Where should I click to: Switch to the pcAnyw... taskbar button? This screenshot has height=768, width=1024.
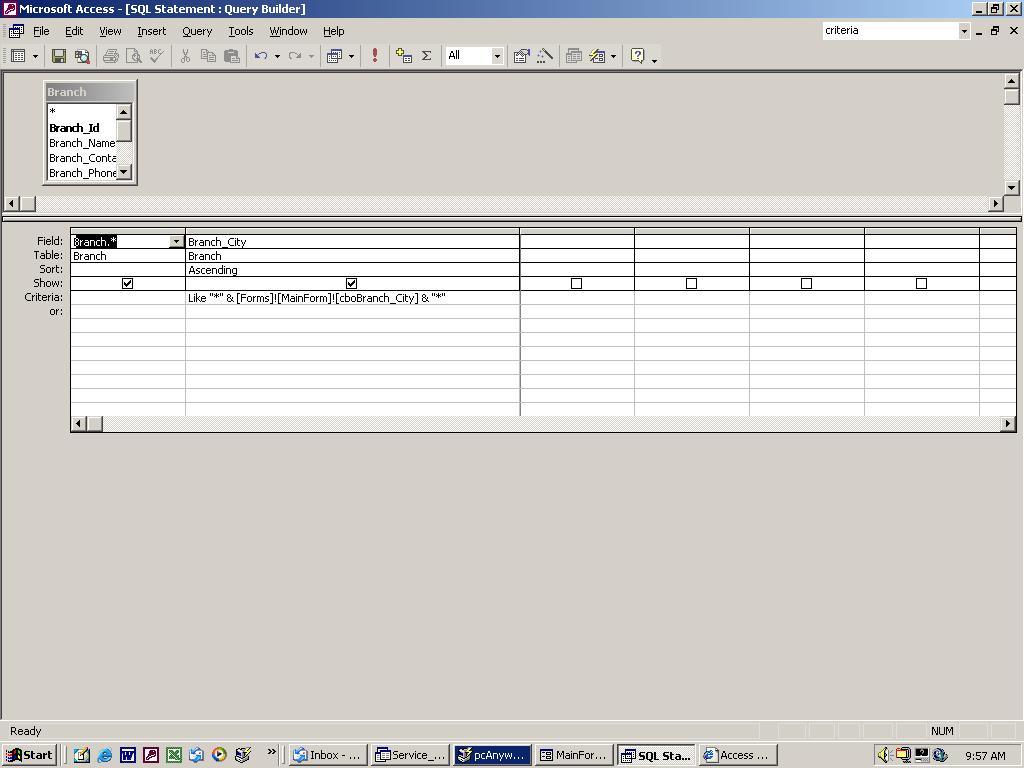[492, 755]
